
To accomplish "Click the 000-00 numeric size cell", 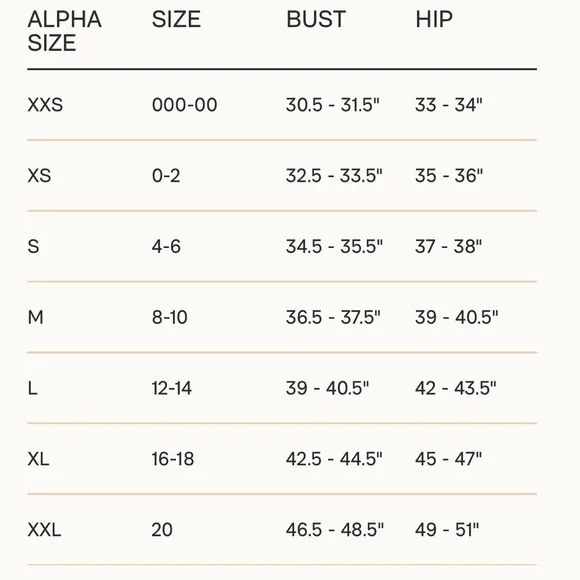I will coord(184,105).
